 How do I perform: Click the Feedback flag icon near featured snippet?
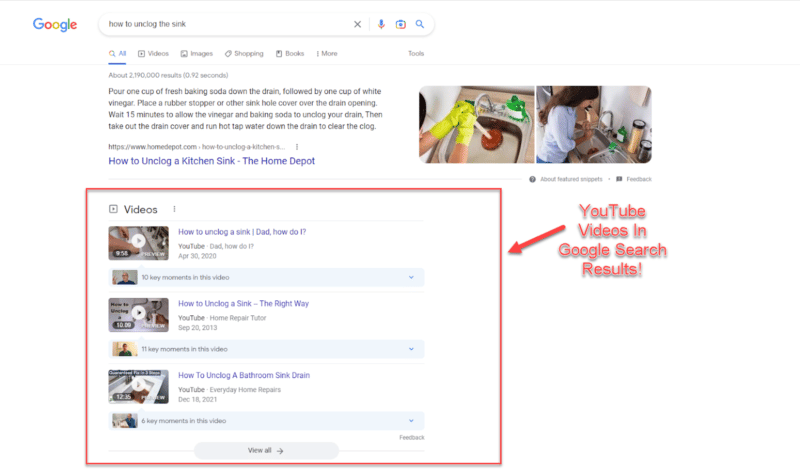coord(619,179)
